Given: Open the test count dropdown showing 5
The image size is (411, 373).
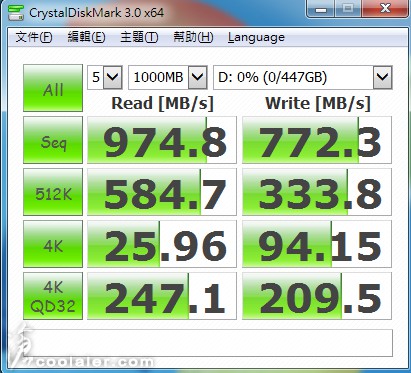Looking at the screenshot, I should pyautogui.click(x=105, y=77).
